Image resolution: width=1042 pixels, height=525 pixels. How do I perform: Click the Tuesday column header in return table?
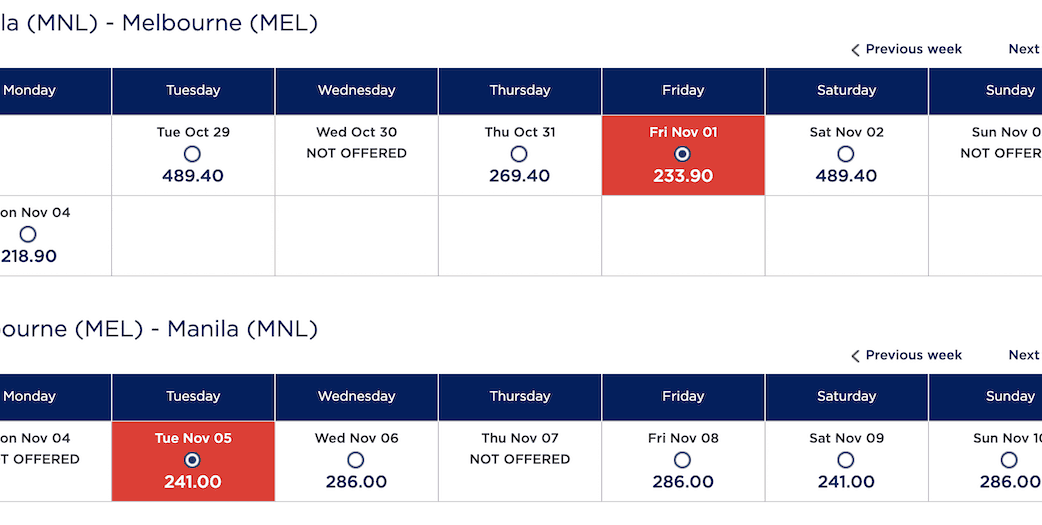point(193,397)
